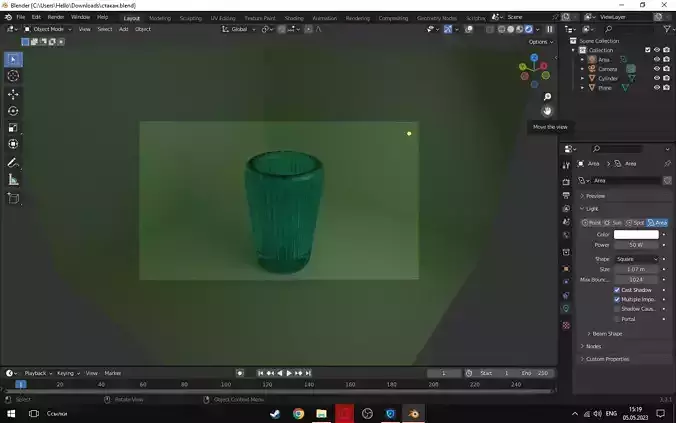Enable the Portal checkbox
Viewport: 676px width, 423px height.
pos(617,319)
